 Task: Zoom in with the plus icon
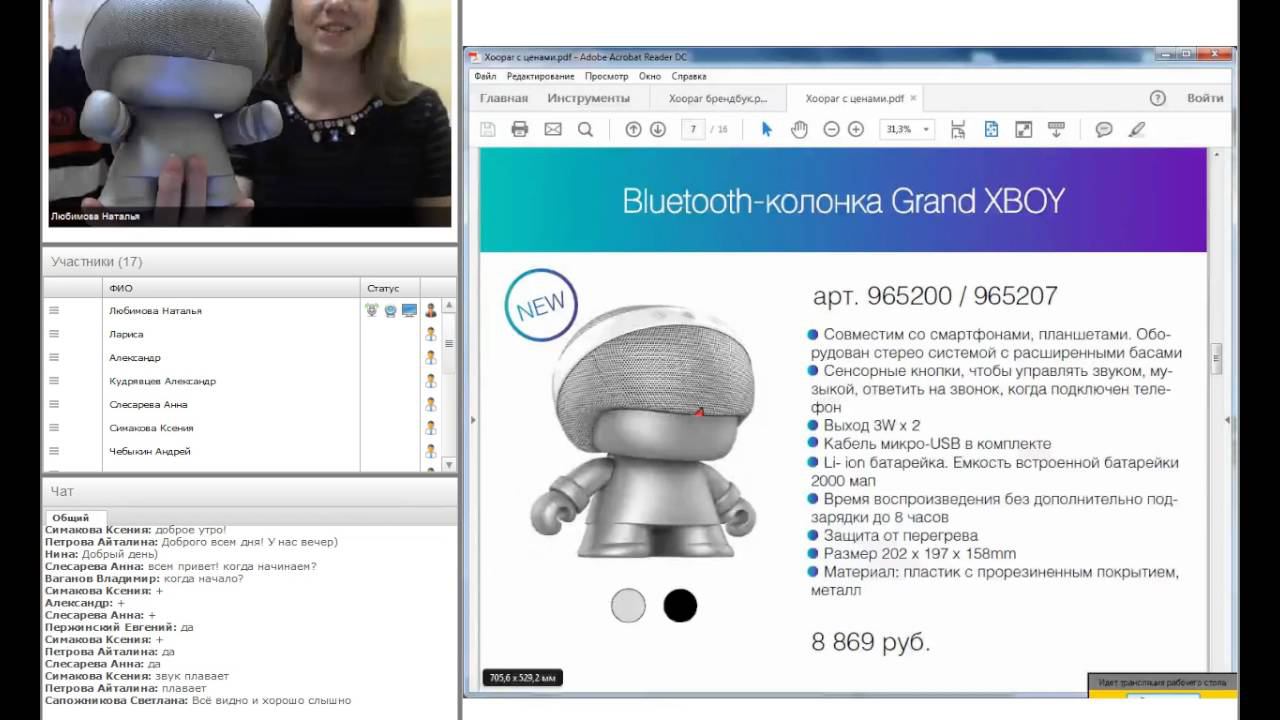click(856, 129)
